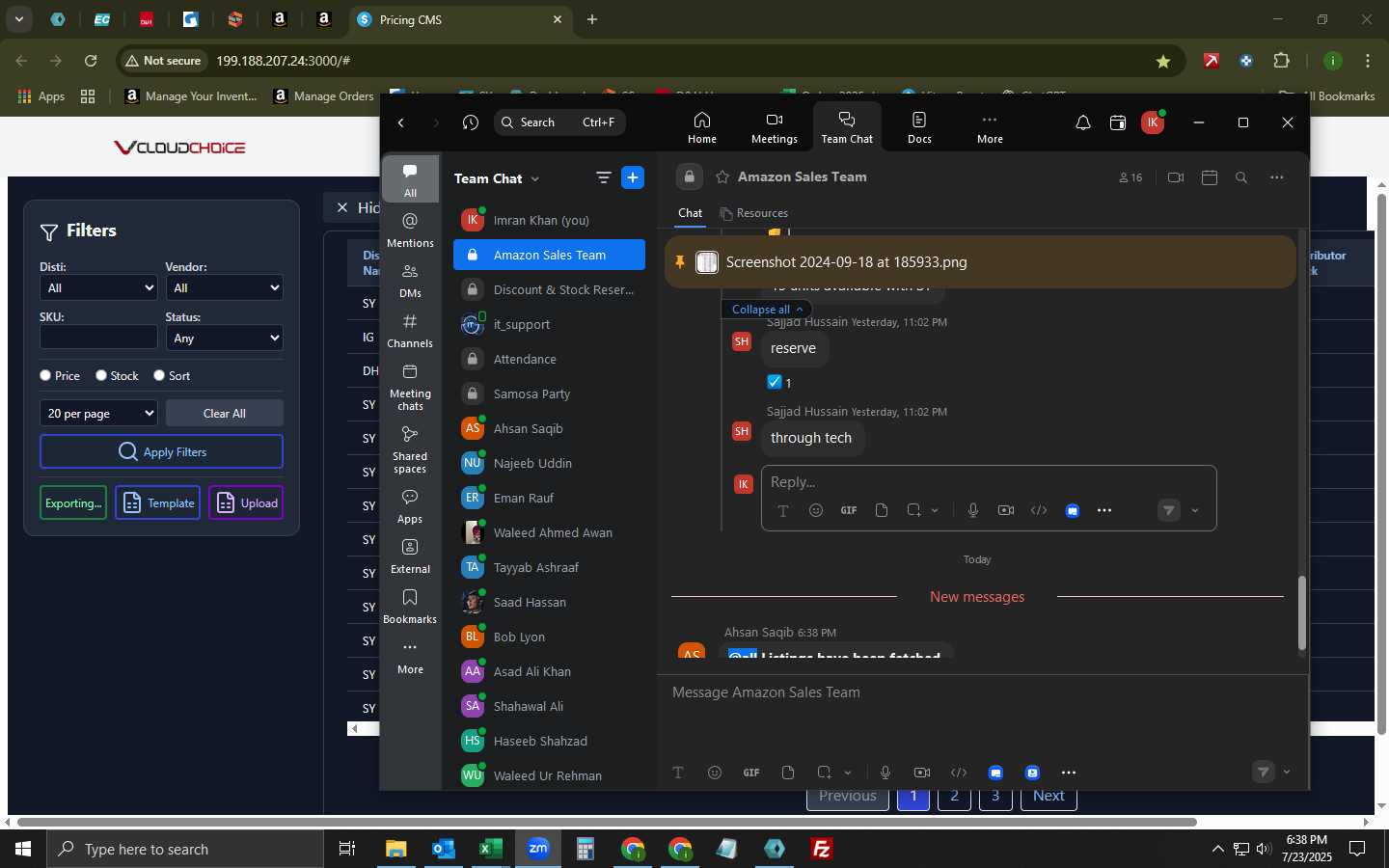This screenshot has width=1389, height=868.
Task: Go to page 2 in Pricing CMS
Action: [954, 797]
